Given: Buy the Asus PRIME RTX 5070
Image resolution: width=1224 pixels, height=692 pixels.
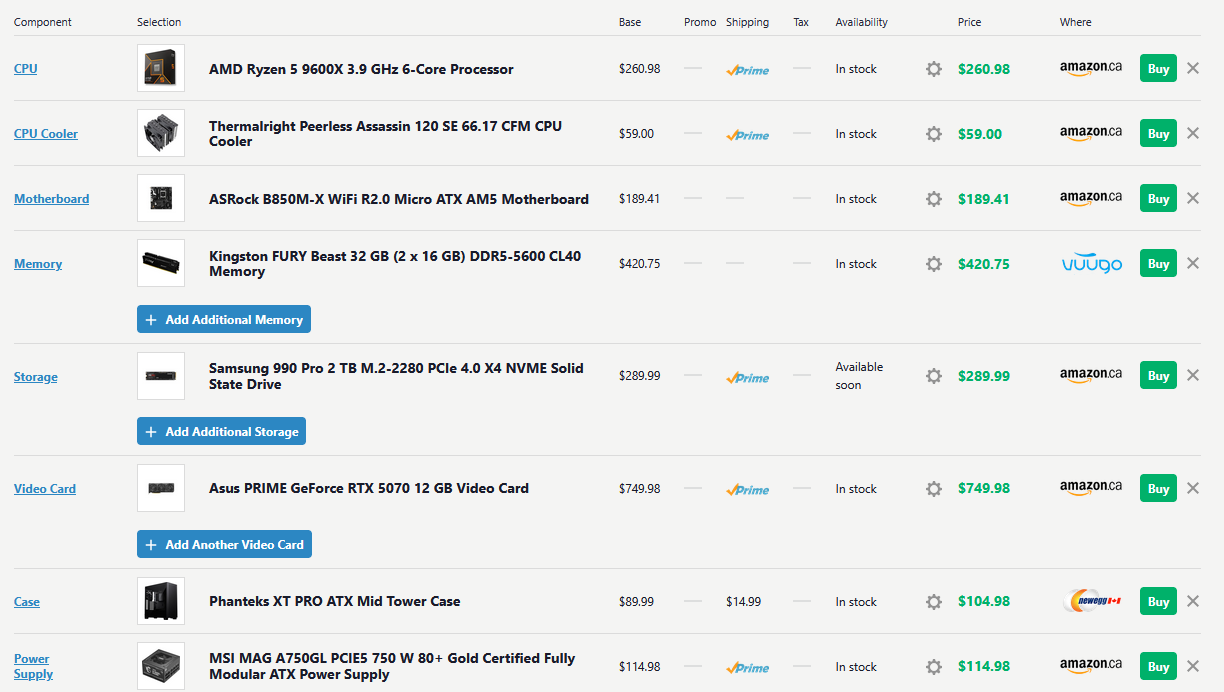Looking at the screenshot, I should click(1158, 489).
